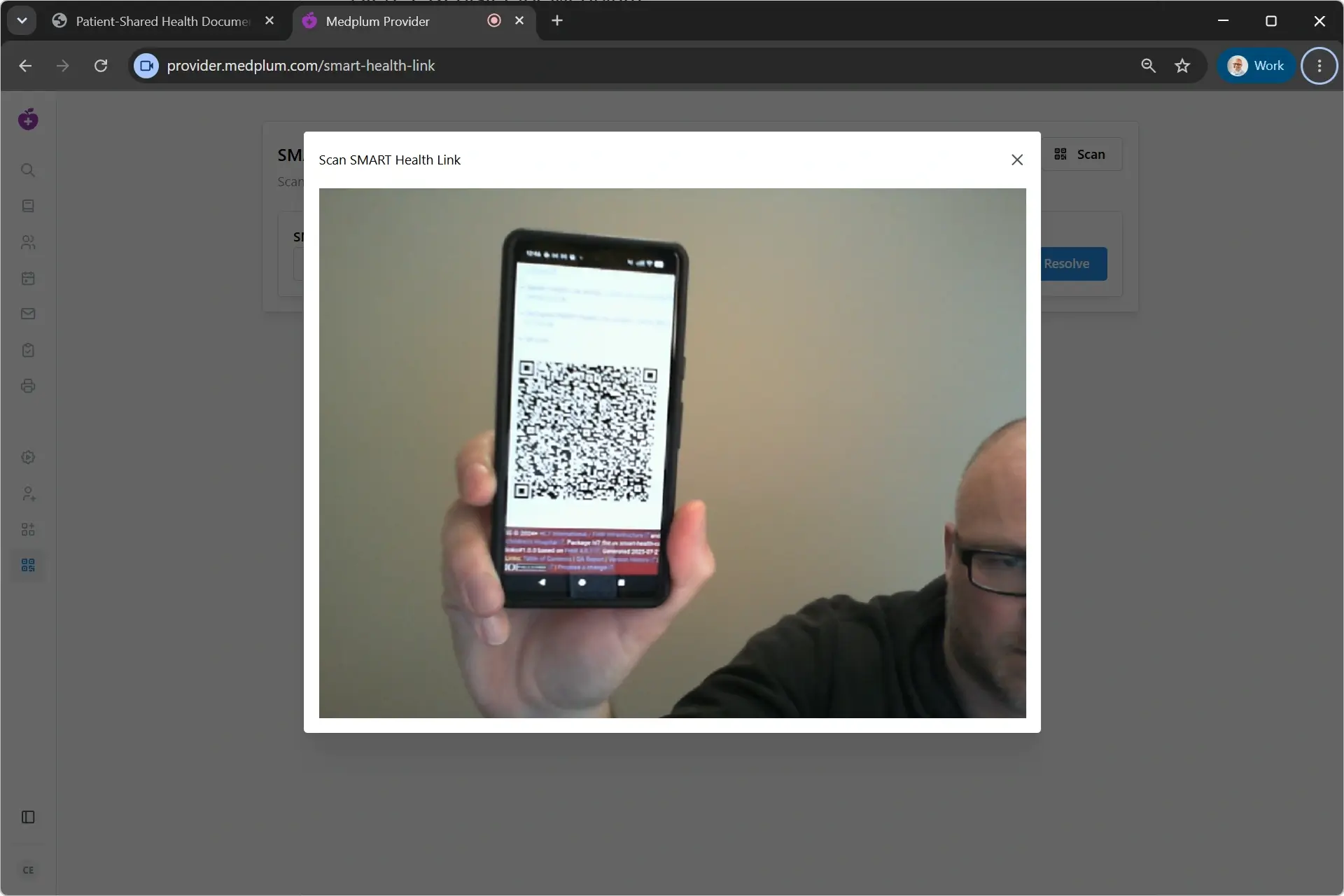Image resolution: width=1344 pixels, height=896 pixels.
Task: Switch to Patient-Shared Health Document tab
Action: click(162, 21)
